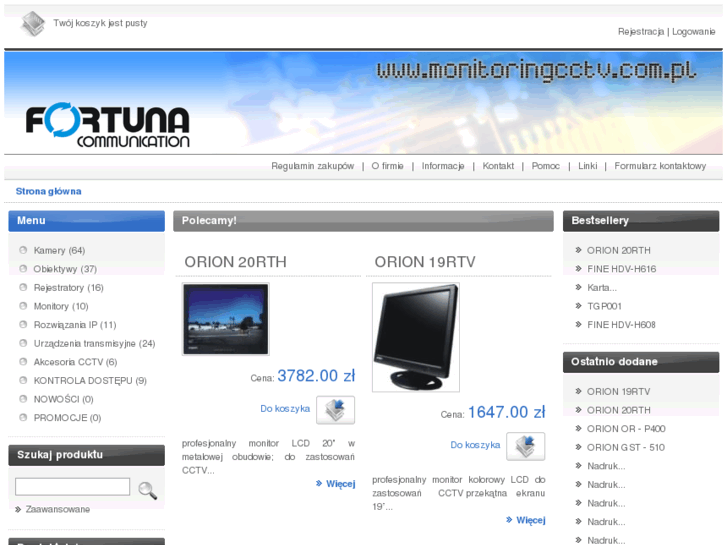The height and width of the screenshot is (545, 727).
Task: Click bullet icon beside Monitory (10)
Action: click(x=23, y=306)
